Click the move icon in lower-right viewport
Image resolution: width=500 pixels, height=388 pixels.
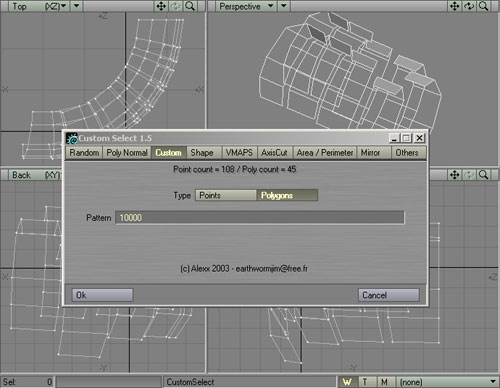(x=455, y=175)
